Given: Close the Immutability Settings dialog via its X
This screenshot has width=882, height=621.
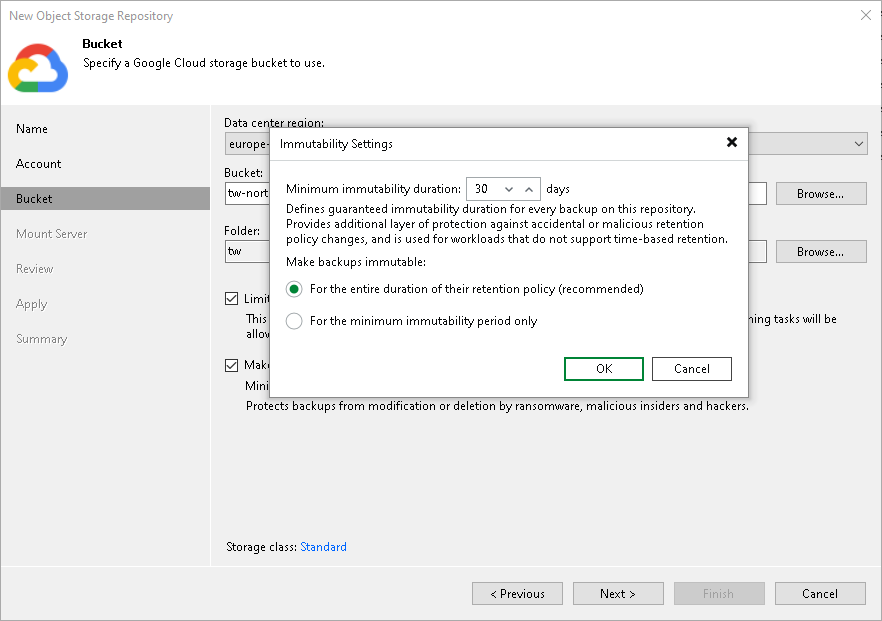Looking at the screenshot, I should tap(732, 142).
